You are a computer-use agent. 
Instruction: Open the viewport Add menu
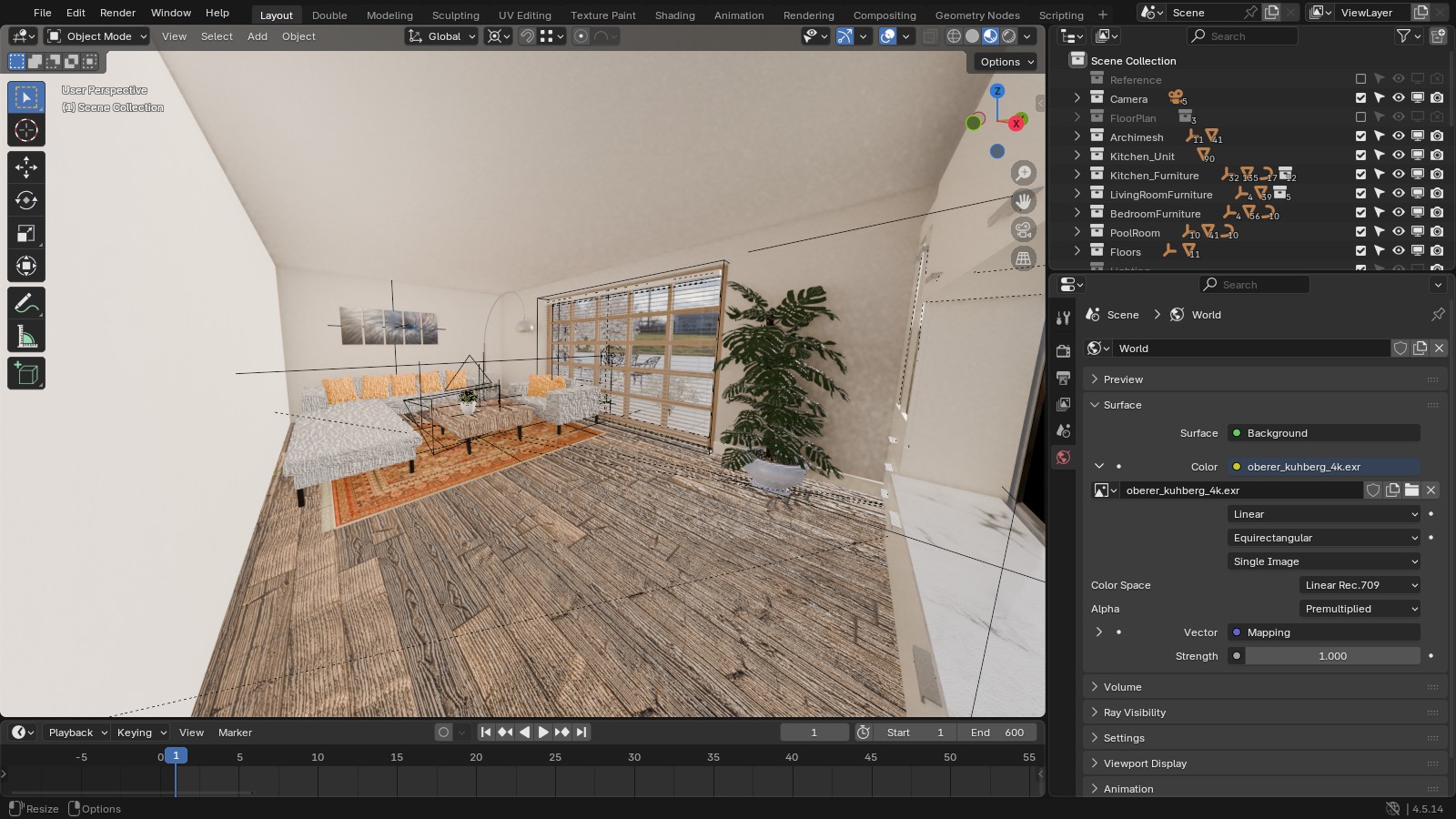point(258,36)
